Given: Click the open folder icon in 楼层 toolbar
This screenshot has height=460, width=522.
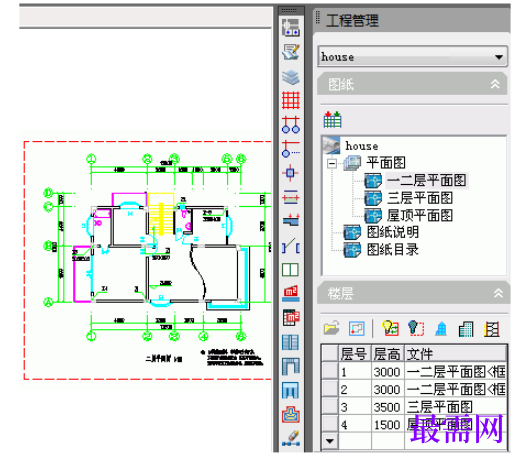Looking at the screenshot, I should pos(332,328).
